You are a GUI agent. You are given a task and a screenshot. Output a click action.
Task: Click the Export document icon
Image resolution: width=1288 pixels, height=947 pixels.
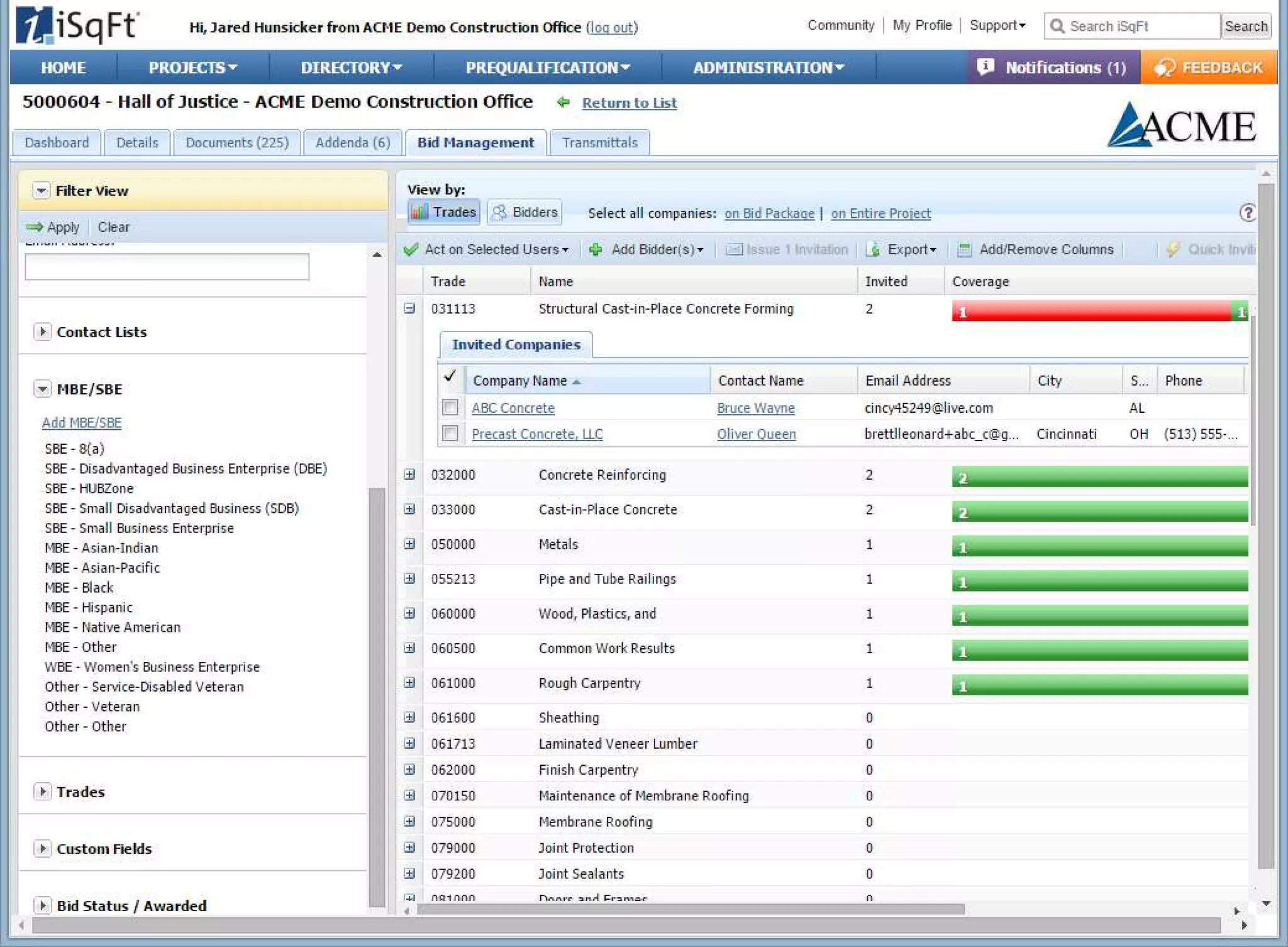click(873, 249)
